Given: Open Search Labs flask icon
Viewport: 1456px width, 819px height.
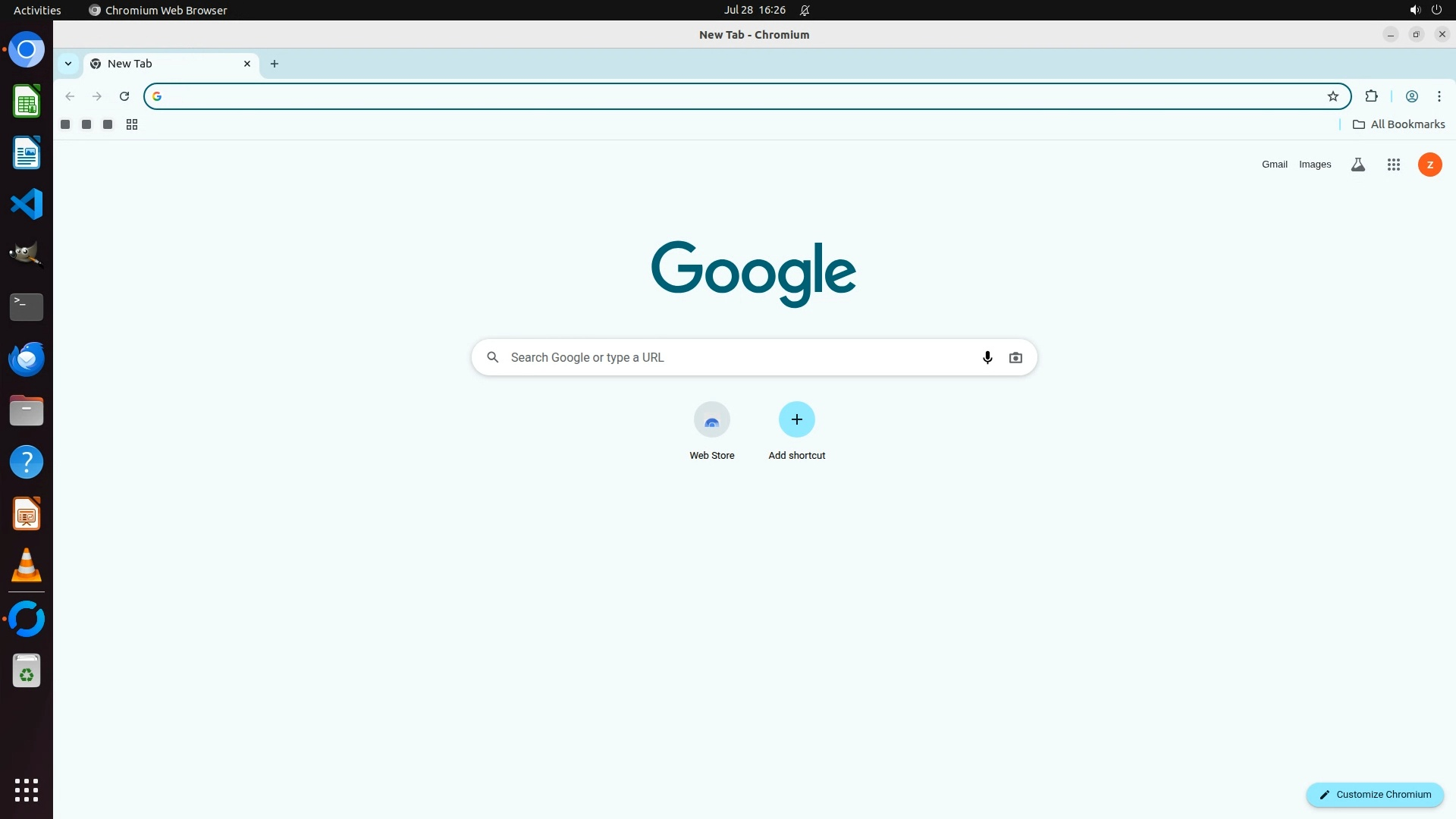Looking at the screenshot, I should pyautogui.click(x=1357, y=165).
